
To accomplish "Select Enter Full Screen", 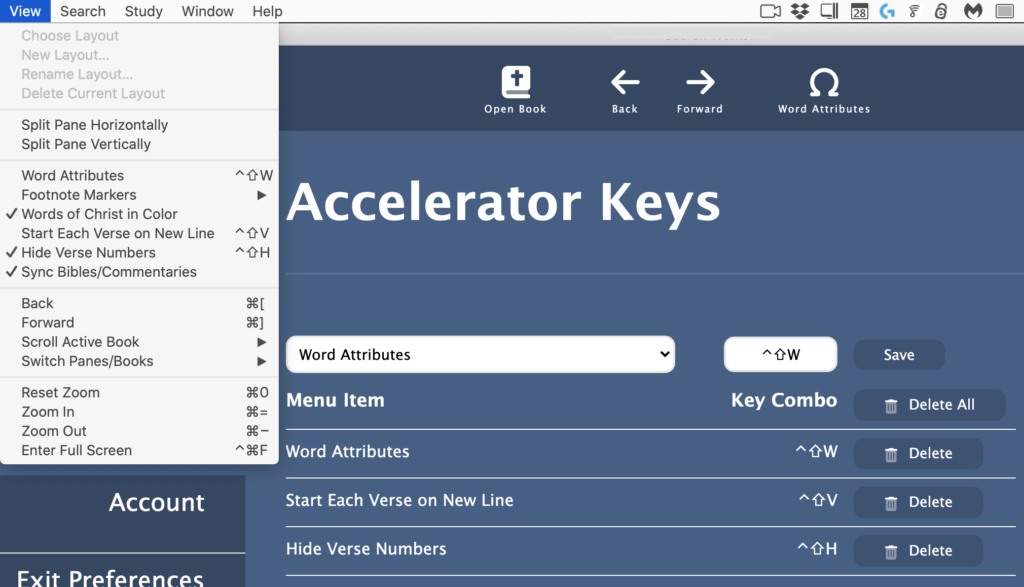I will pos(139,451).
